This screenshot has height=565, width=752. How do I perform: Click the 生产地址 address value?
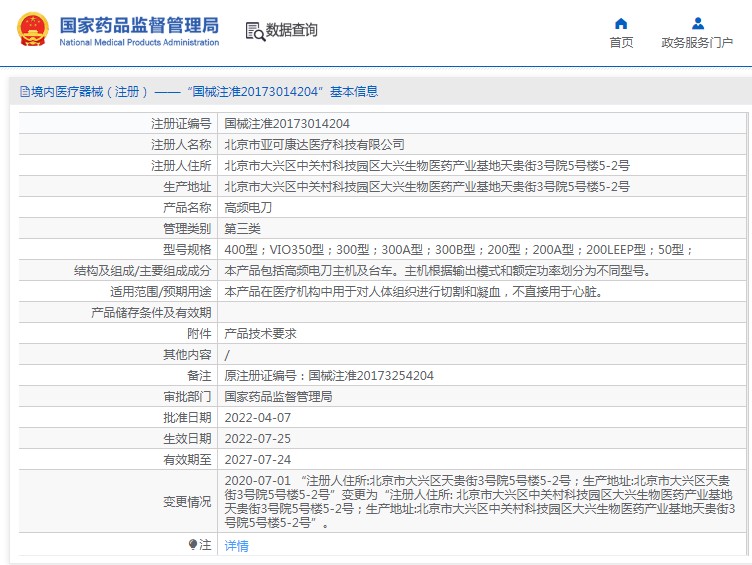[x=427, y=187]
